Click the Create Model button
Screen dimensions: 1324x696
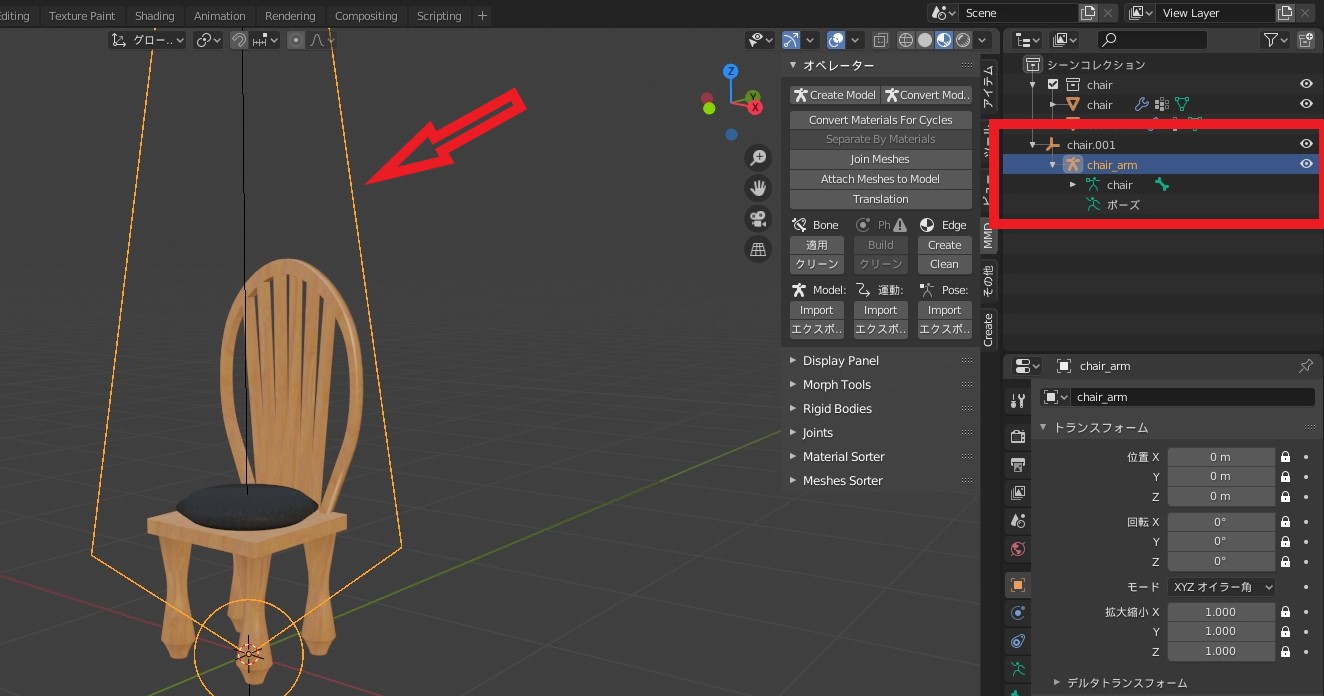834,95
